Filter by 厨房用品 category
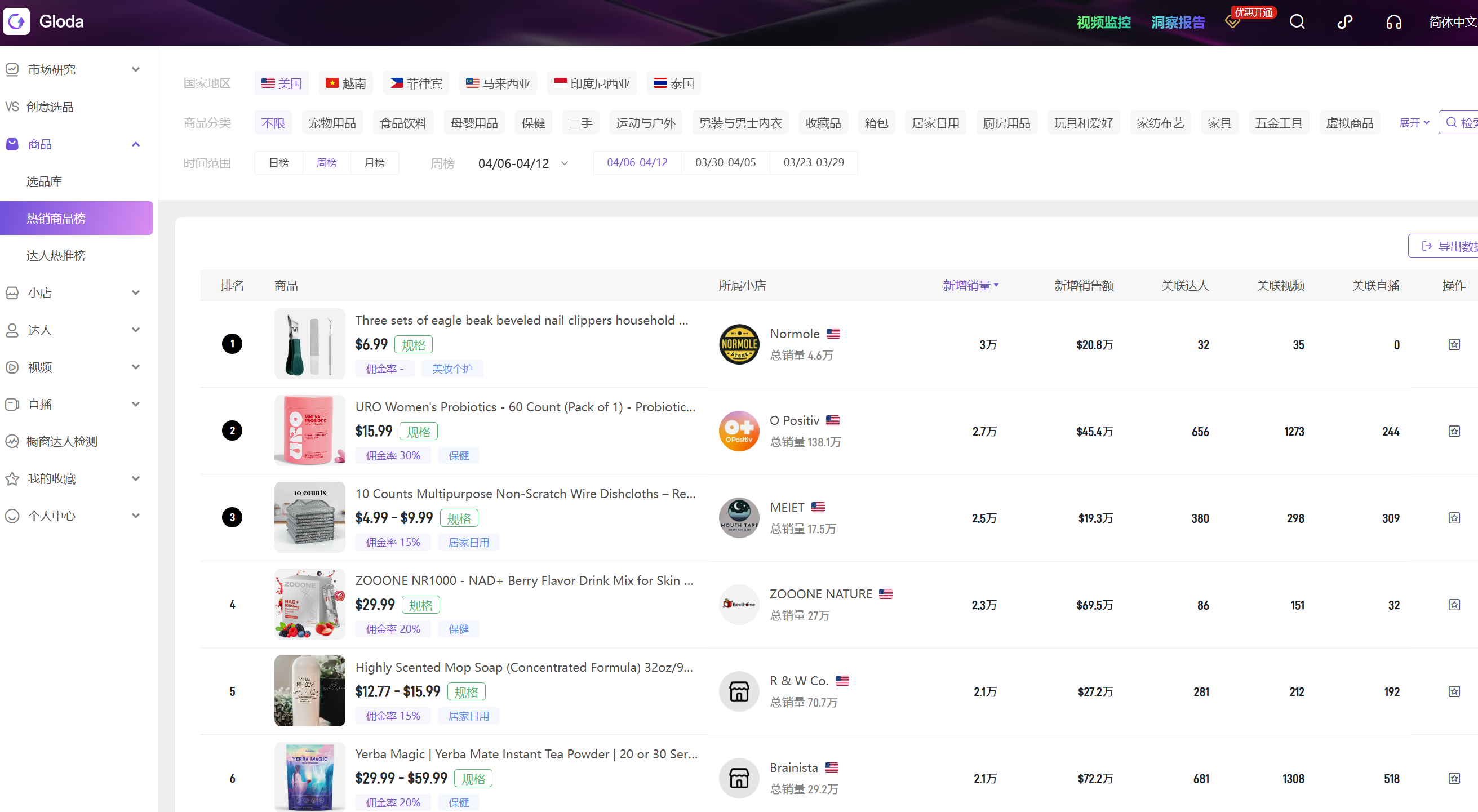This screenshot has height=812, width=1478. coord(1006,123)
